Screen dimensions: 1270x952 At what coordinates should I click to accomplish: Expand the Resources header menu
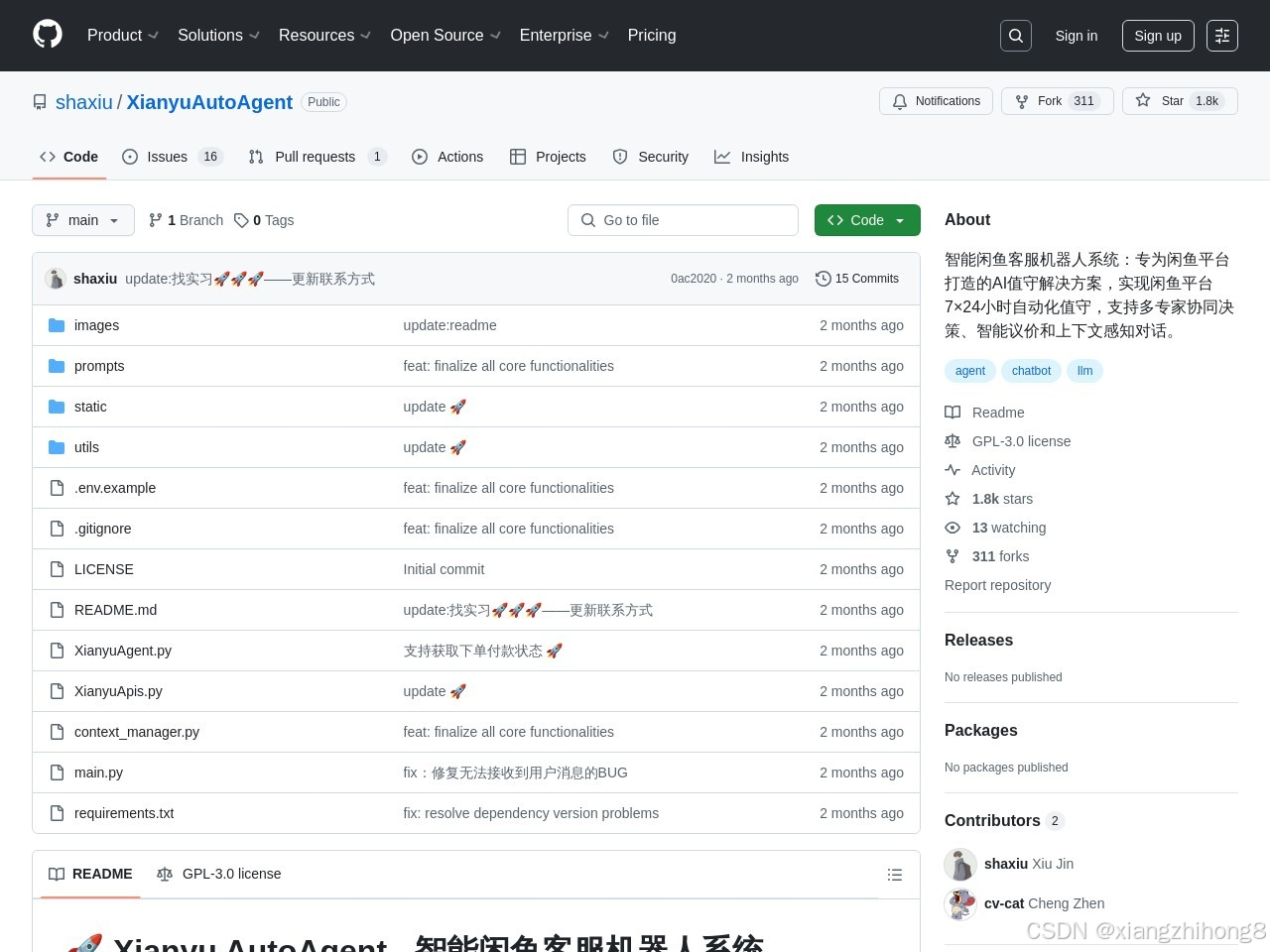pos(324,36)
